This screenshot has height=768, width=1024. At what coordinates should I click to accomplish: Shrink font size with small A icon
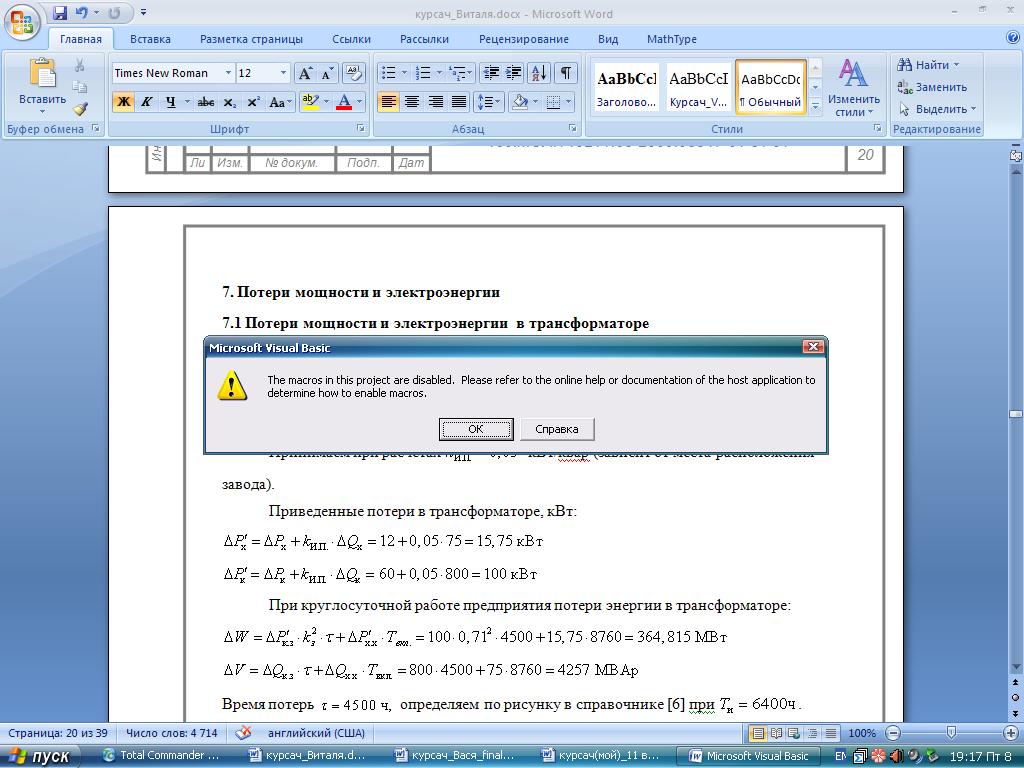tap(327, 73)
